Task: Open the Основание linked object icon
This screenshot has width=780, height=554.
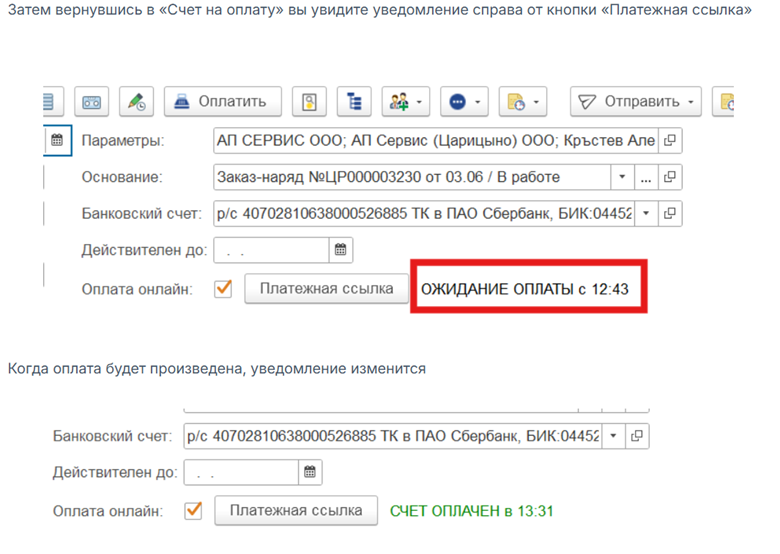Action: coord(670,177)
